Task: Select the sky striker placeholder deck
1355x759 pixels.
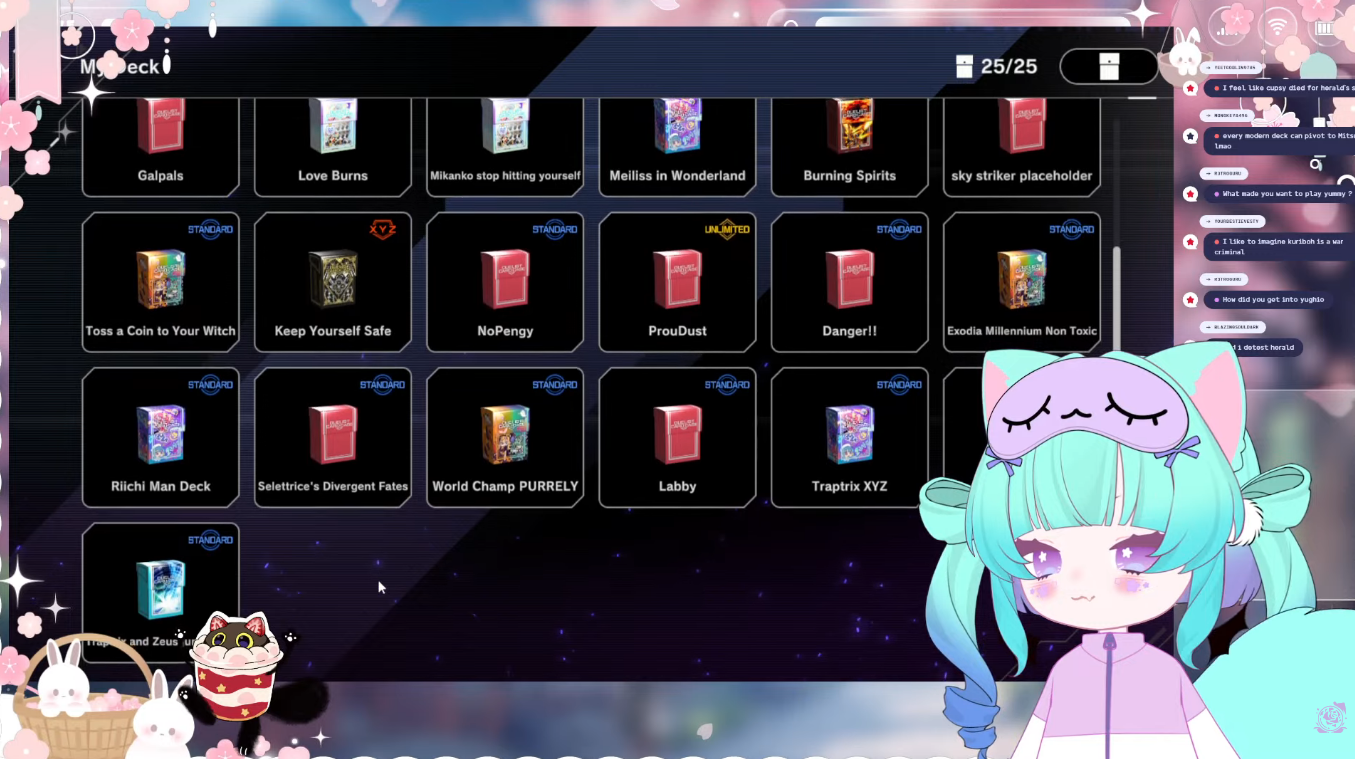Action: pos(1021,147)
